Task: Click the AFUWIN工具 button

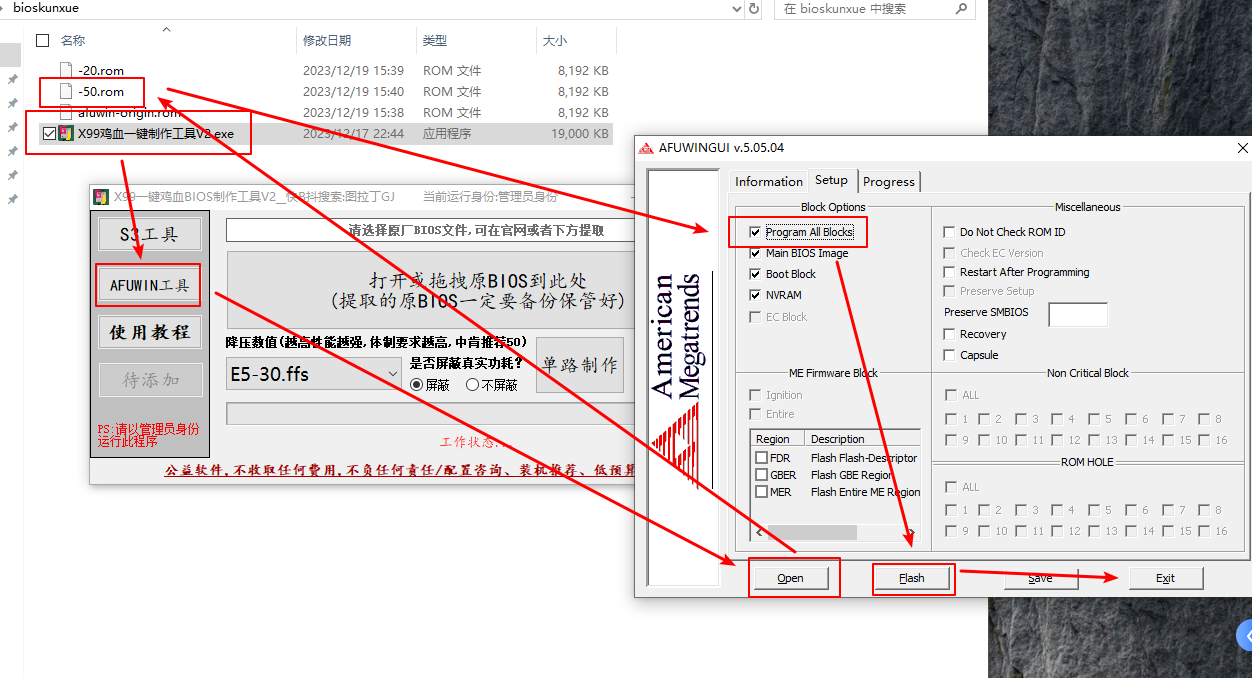Action: pos(149,285)
